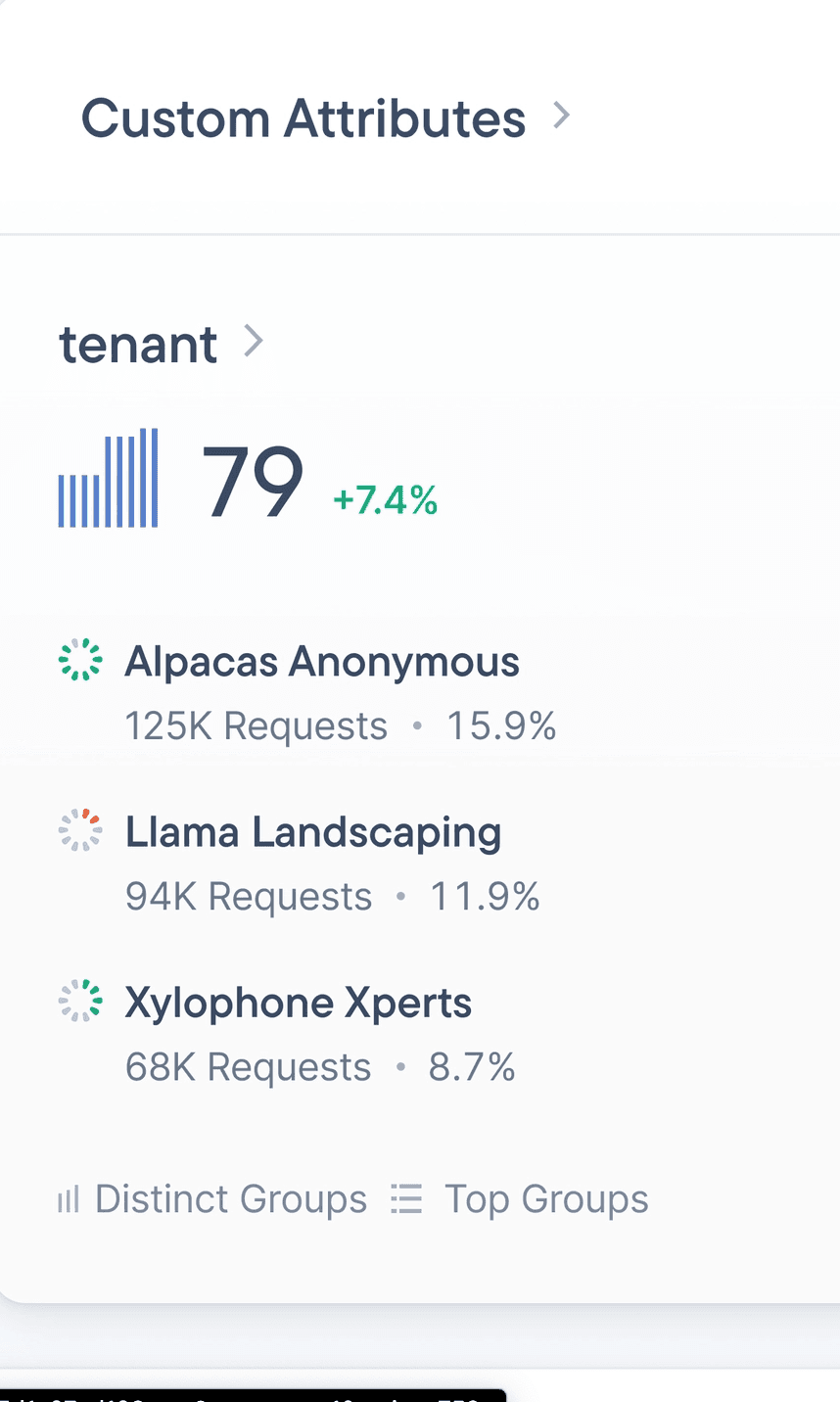Open the tenant attribute title

coord(138,345)
